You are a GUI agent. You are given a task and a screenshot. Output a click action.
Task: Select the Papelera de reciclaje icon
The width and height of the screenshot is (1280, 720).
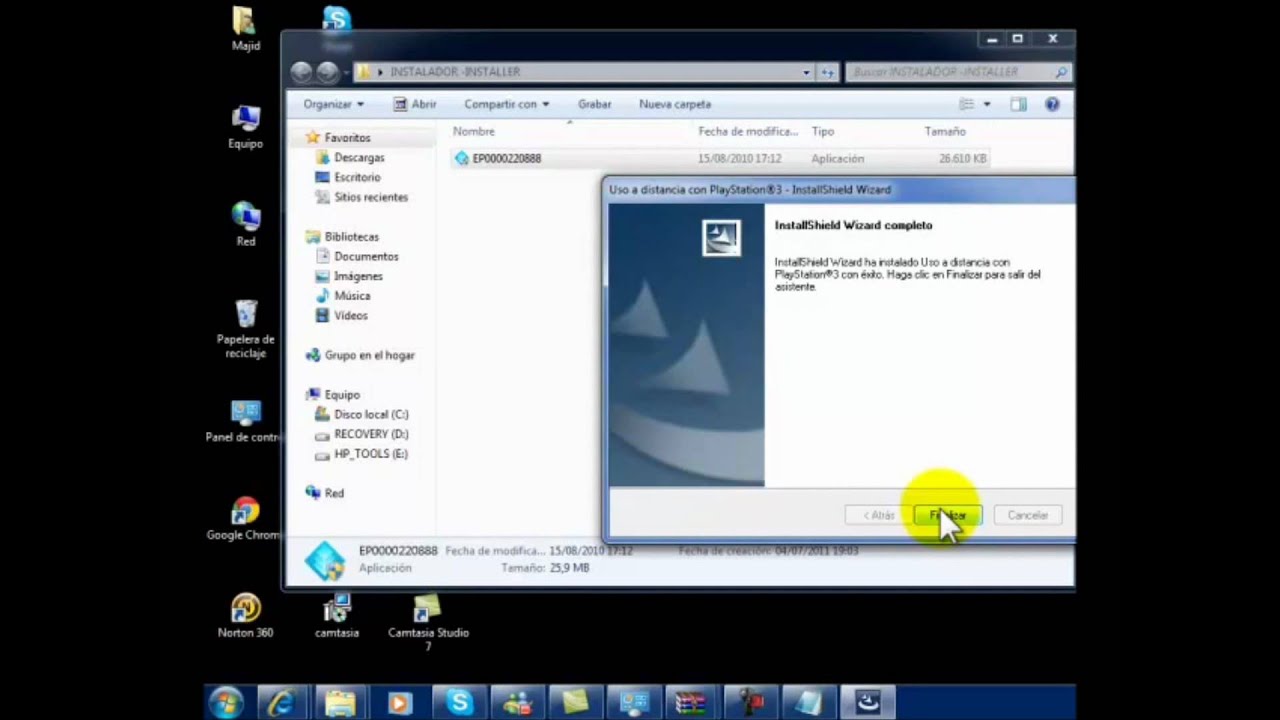[245, 329]
